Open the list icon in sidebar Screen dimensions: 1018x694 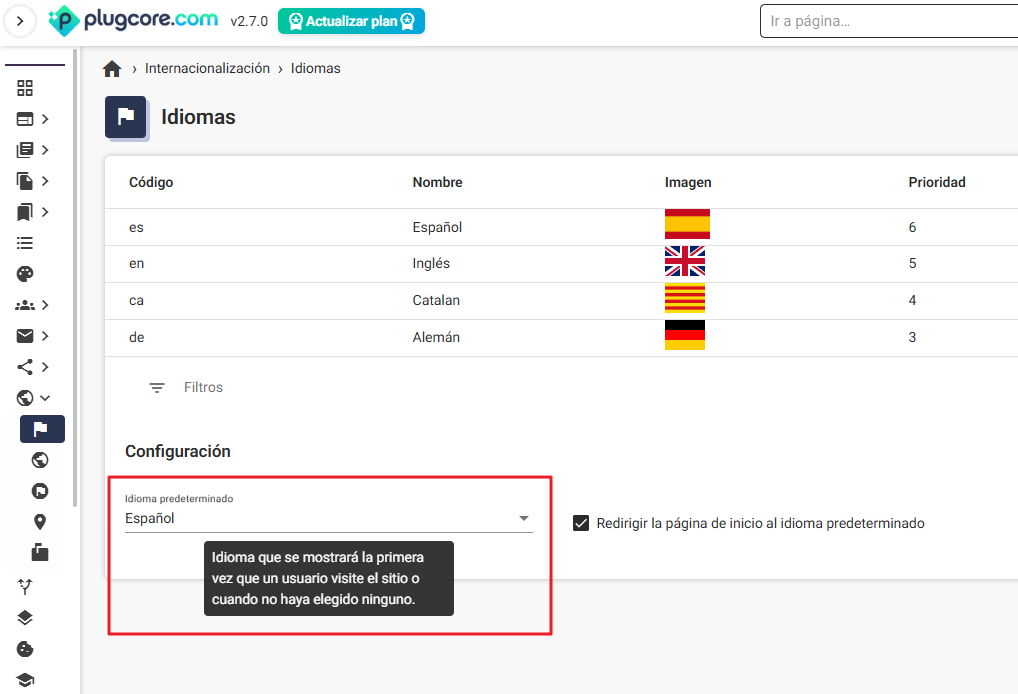point(25,243)
